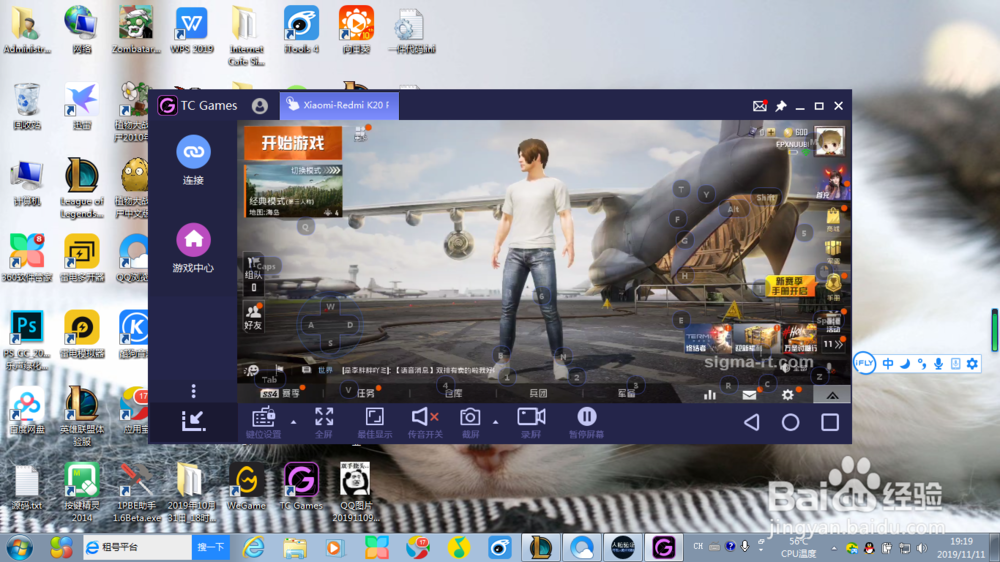Screen dimensions: 1000x562
Task: Expand event list with the 11 chevron
Action: click(x=833, y=344)
